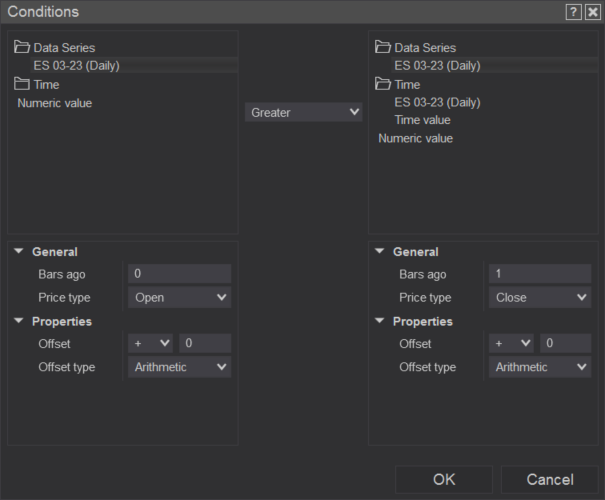
Task: Open left Offset type Arithmetic dropdown
Action: [179, 367]
